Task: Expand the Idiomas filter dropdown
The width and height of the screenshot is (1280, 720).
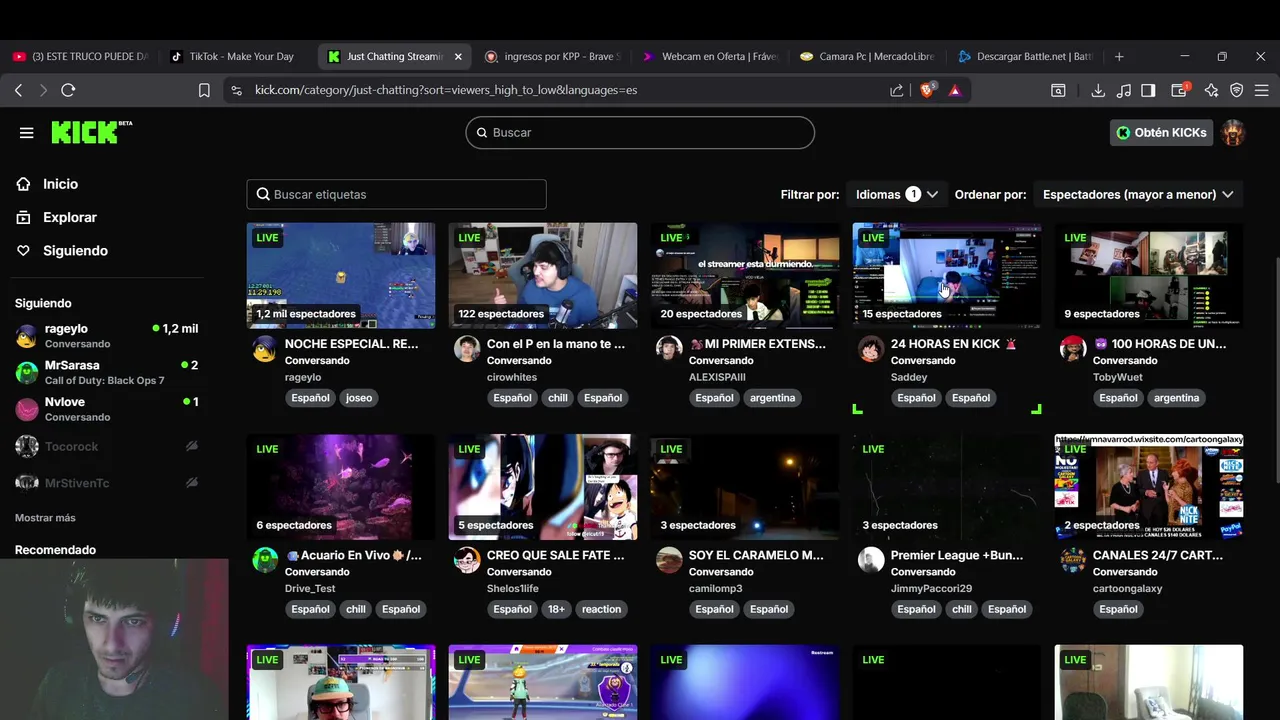Action: [x=896, y=194]
